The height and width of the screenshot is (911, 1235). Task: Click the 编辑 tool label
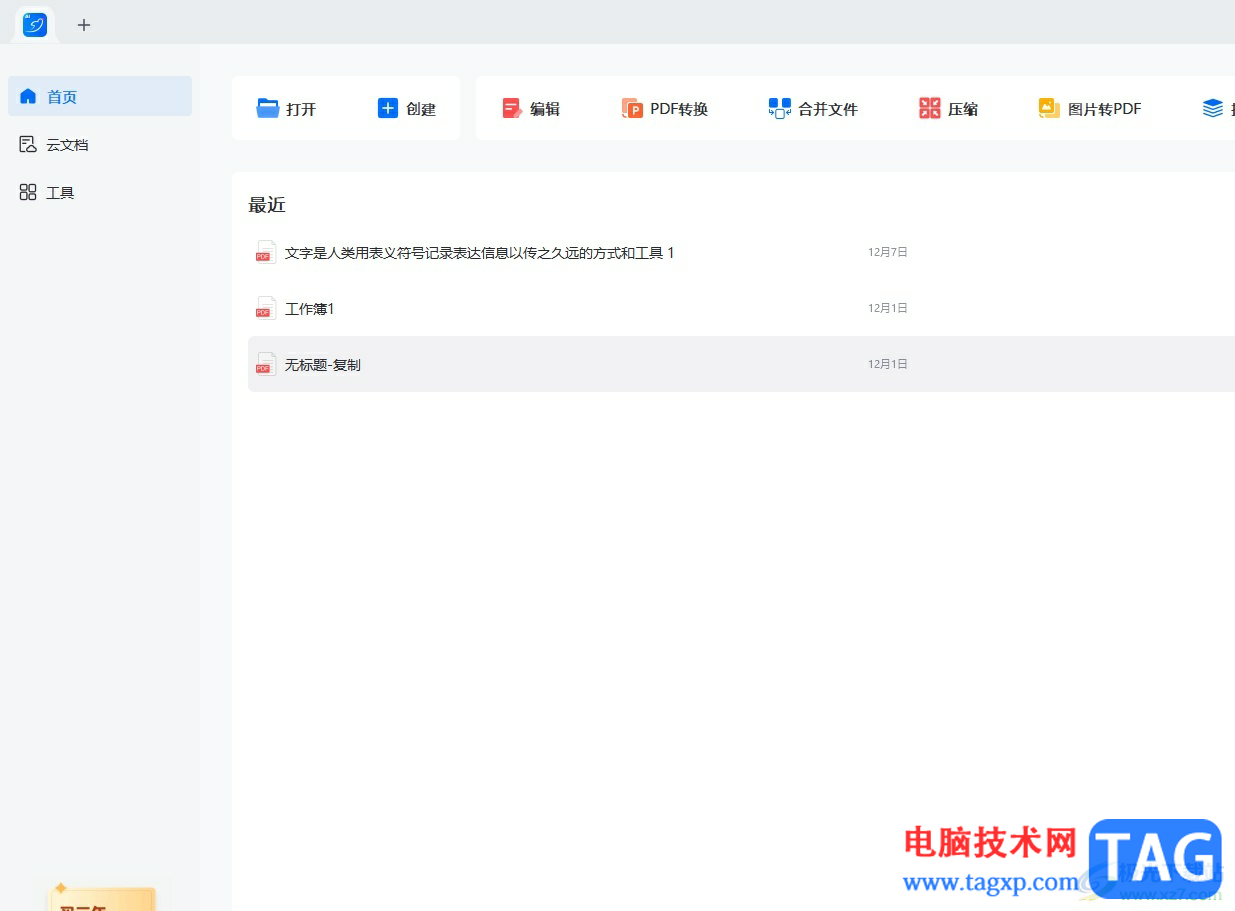pos(545,109)
